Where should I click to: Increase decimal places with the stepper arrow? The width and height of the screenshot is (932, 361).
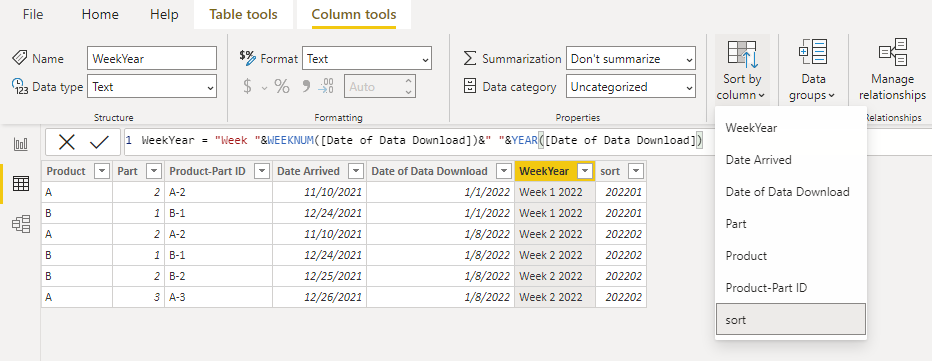pyautogui.click(x=408, y=81)
